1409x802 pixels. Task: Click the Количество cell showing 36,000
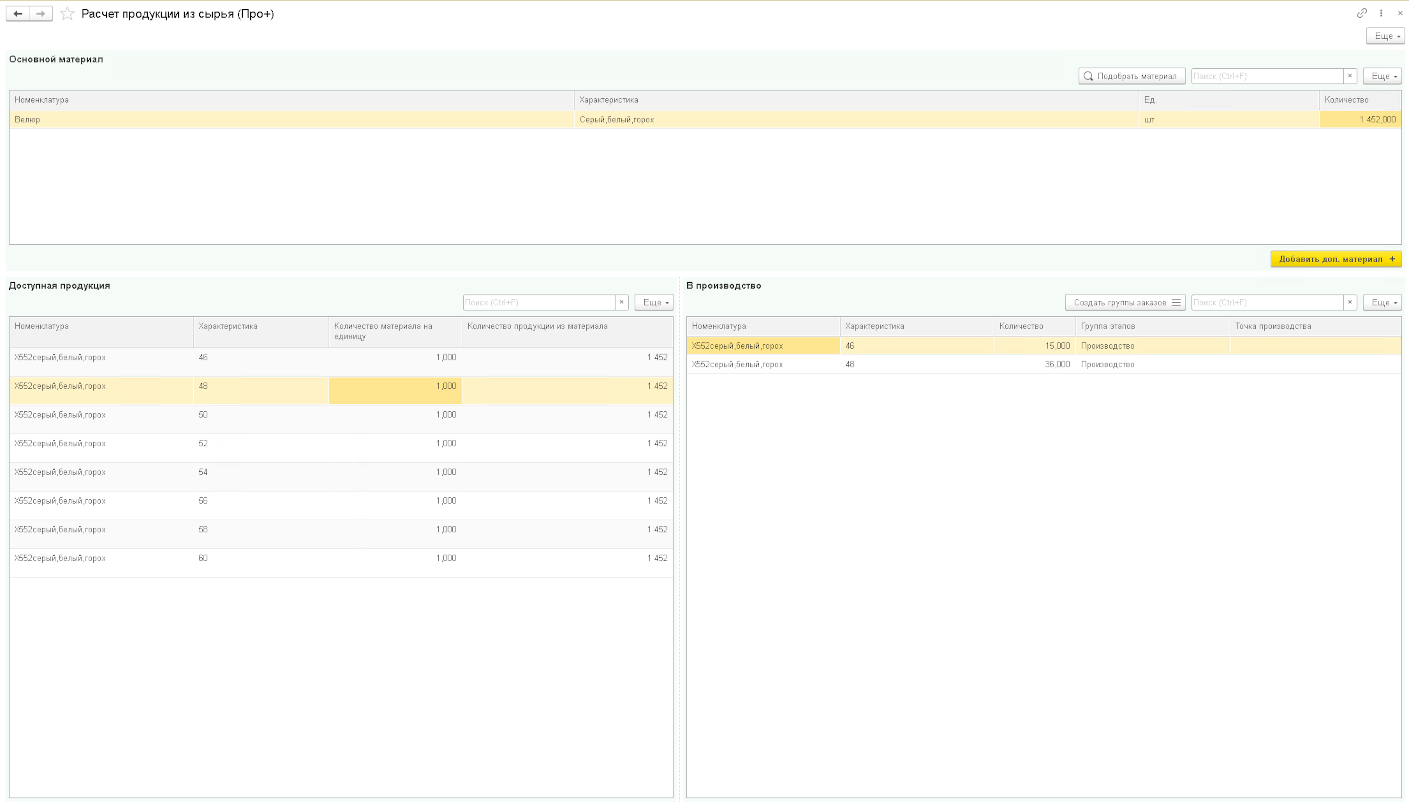tap(1035, 364)
